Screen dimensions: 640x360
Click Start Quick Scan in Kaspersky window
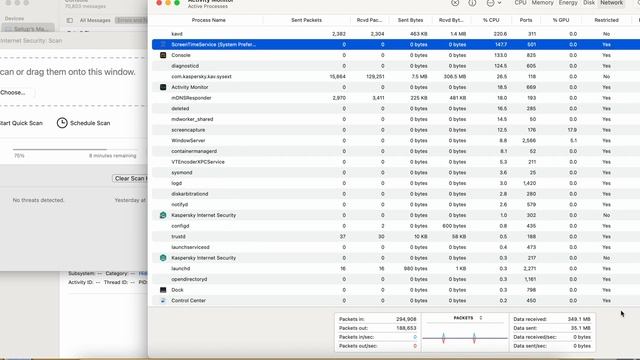21,123
